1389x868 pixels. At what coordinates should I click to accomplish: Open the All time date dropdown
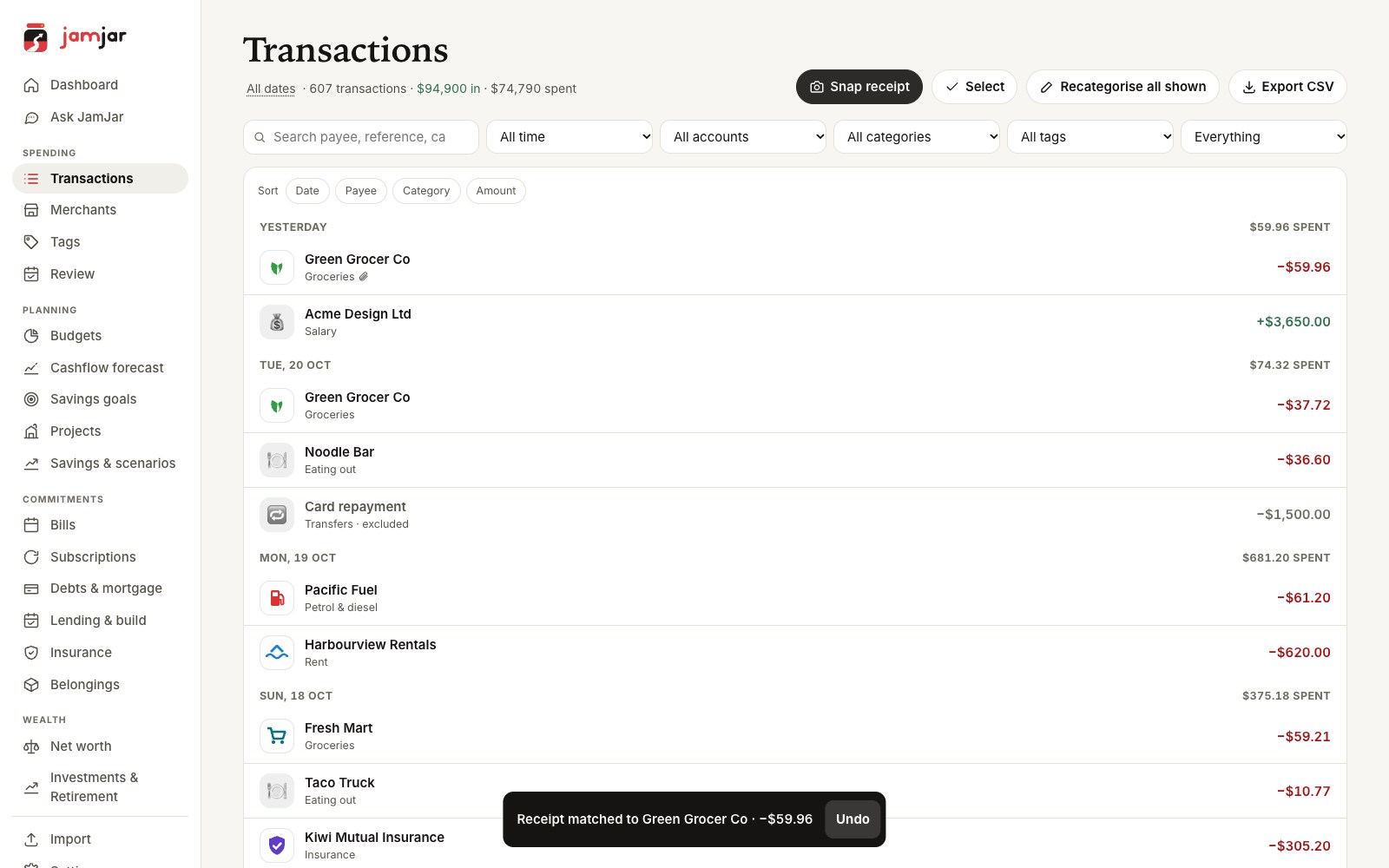click(569, 137)
